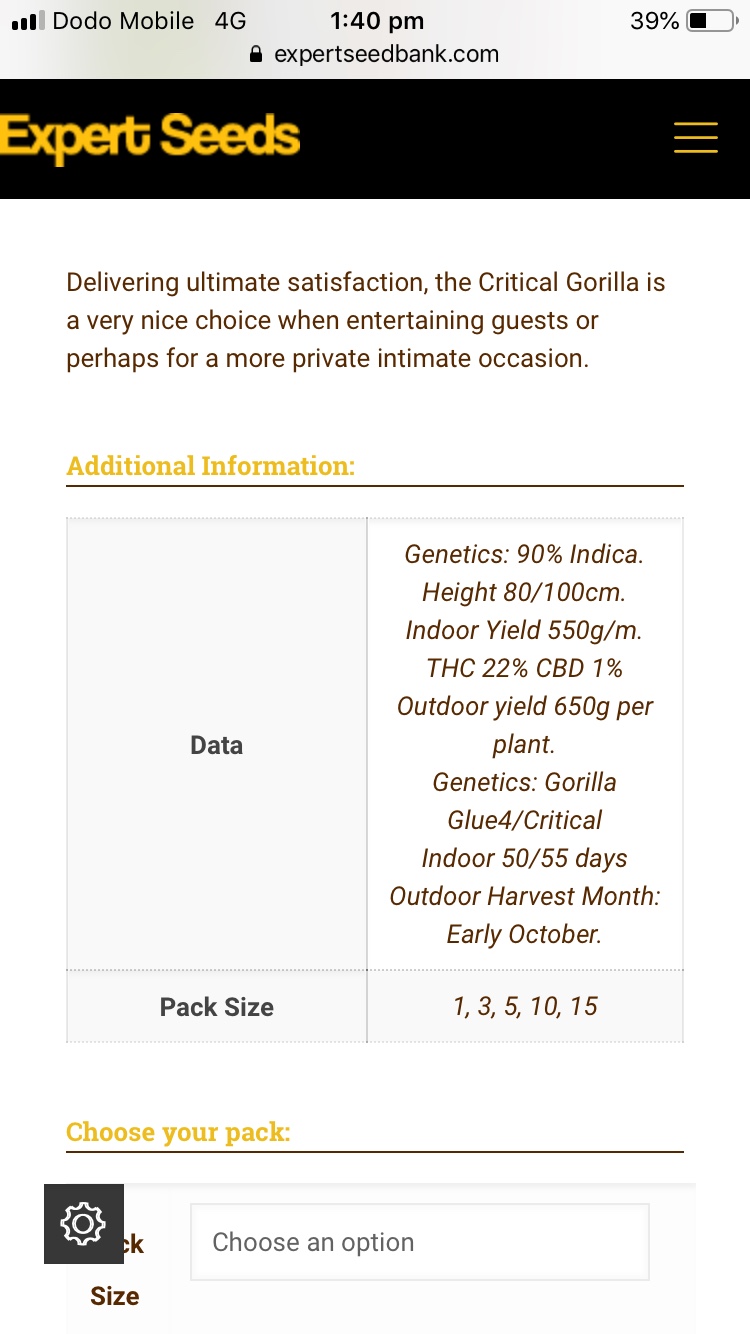This screenshot has width=750, height=1334.
Task: Tap the 4G network indicator
Action: tap(230, 21)
